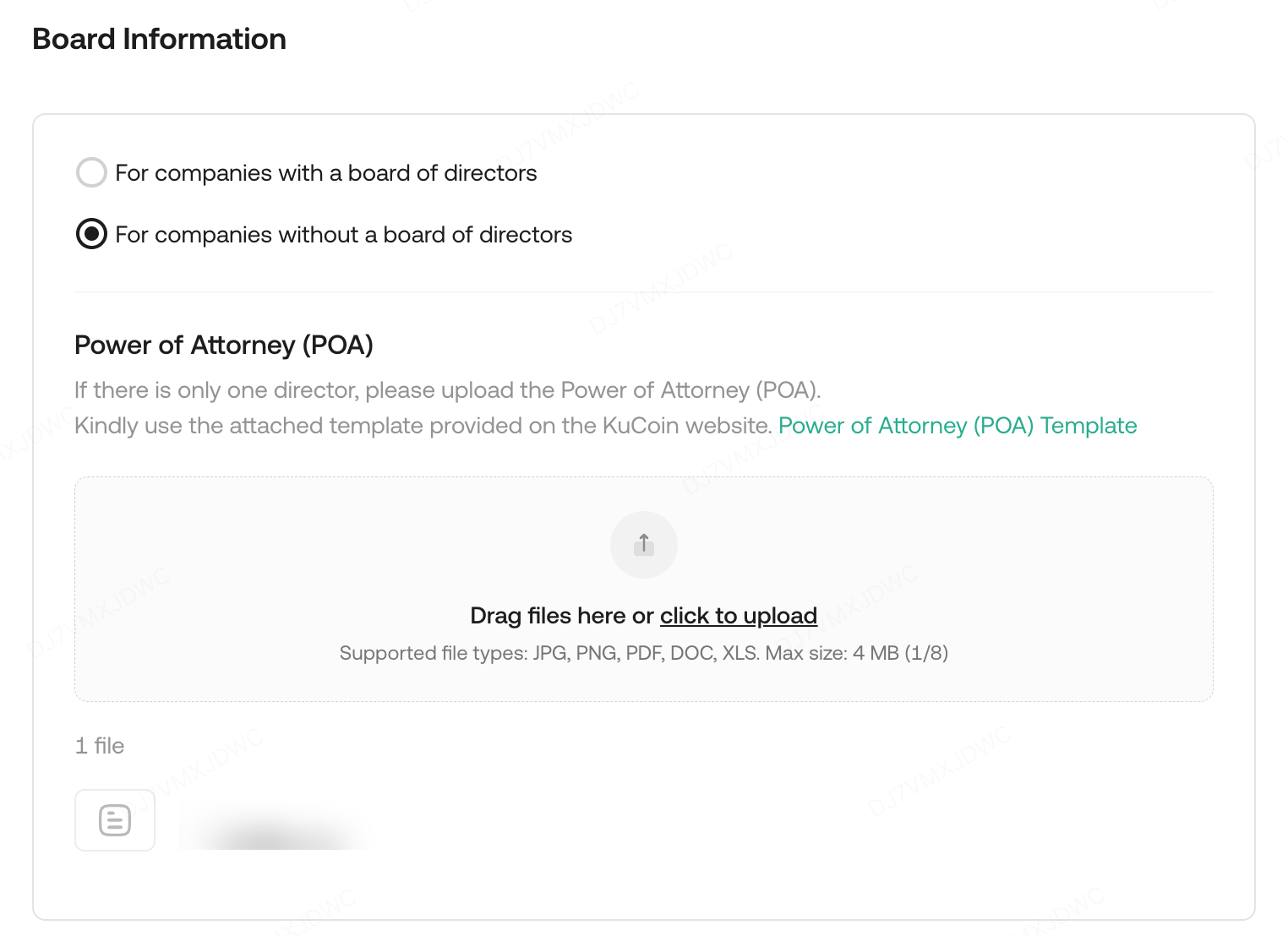Click the 'with a board of directors' label text
The width and height of the screenshot is (1288, 936).
point(325,173)
